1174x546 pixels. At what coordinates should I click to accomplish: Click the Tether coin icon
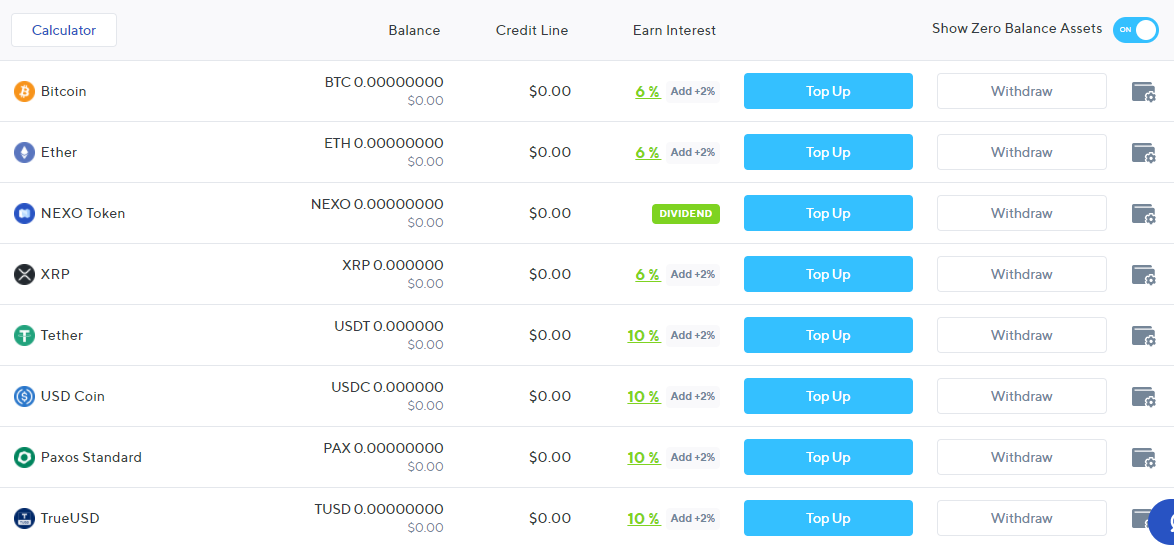[x=25, y=335]
